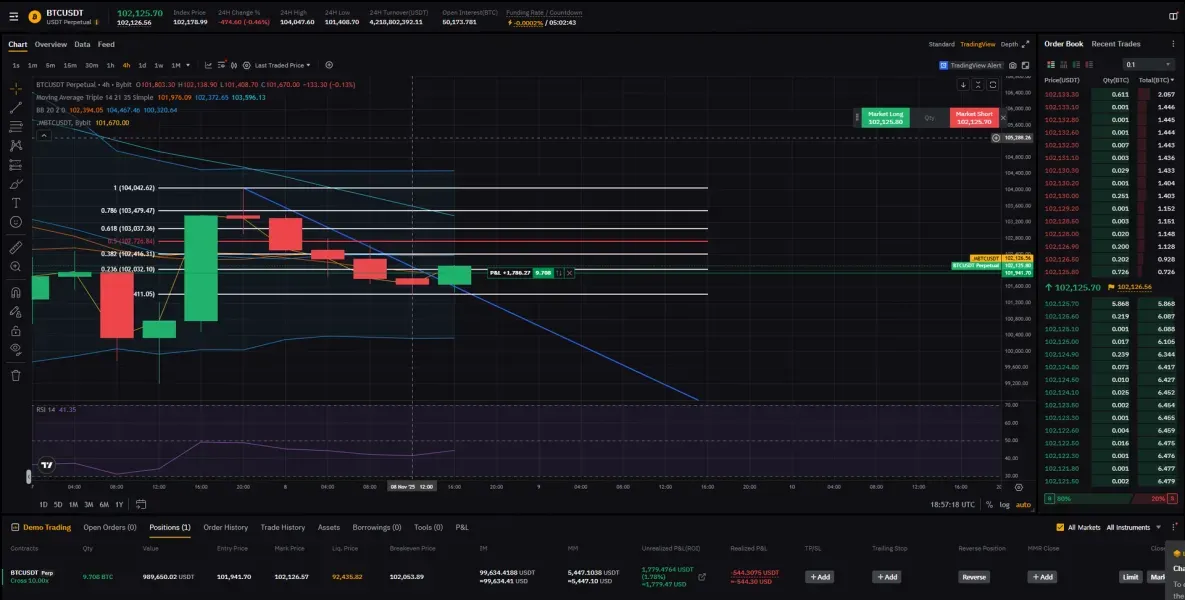Open order book three-dot options menu
This screenshot has width=1185, height=600.
pyautogui.click(x=1174, y=44)
